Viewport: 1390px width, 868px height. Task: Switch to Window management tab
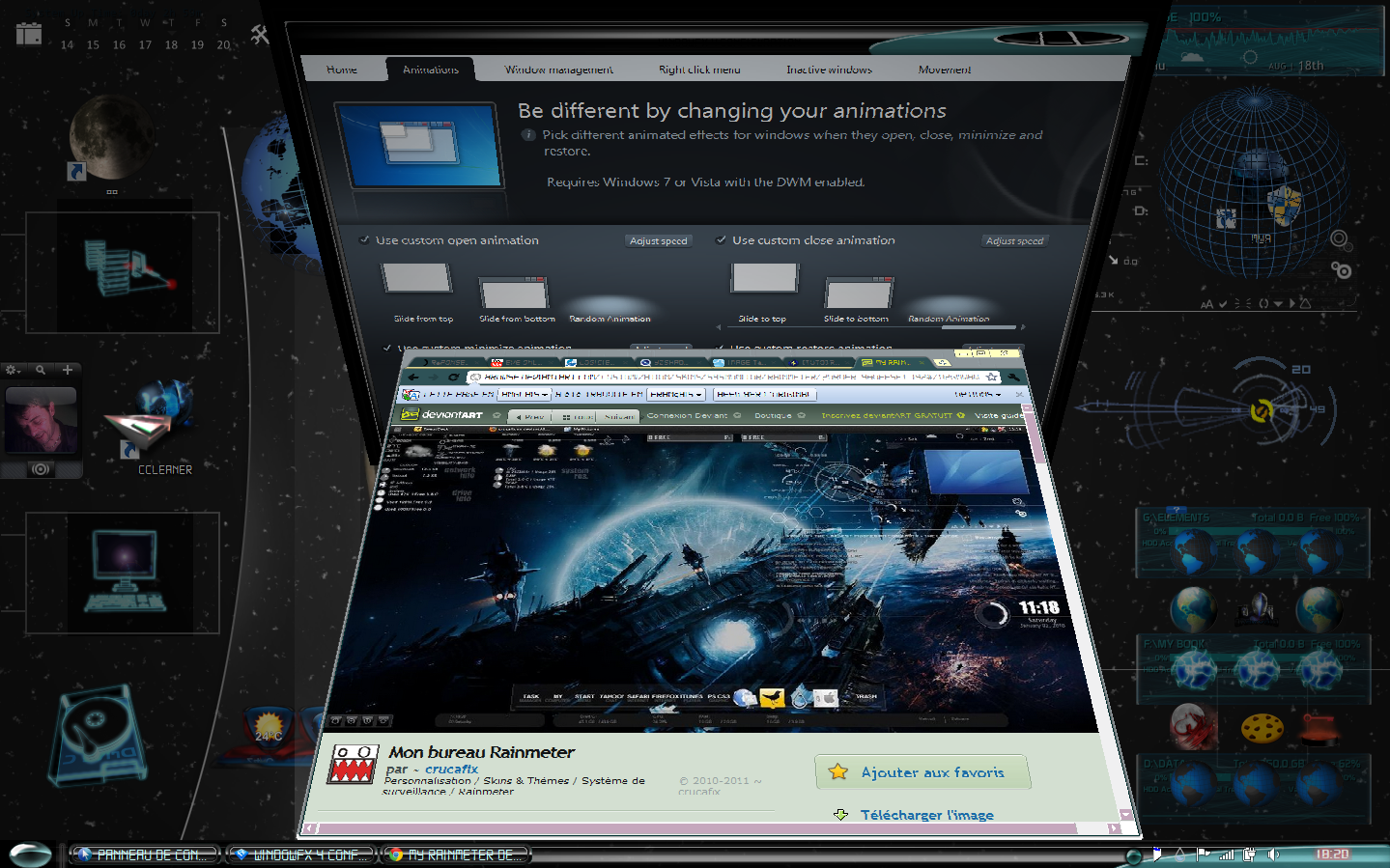tap(558, 70)
